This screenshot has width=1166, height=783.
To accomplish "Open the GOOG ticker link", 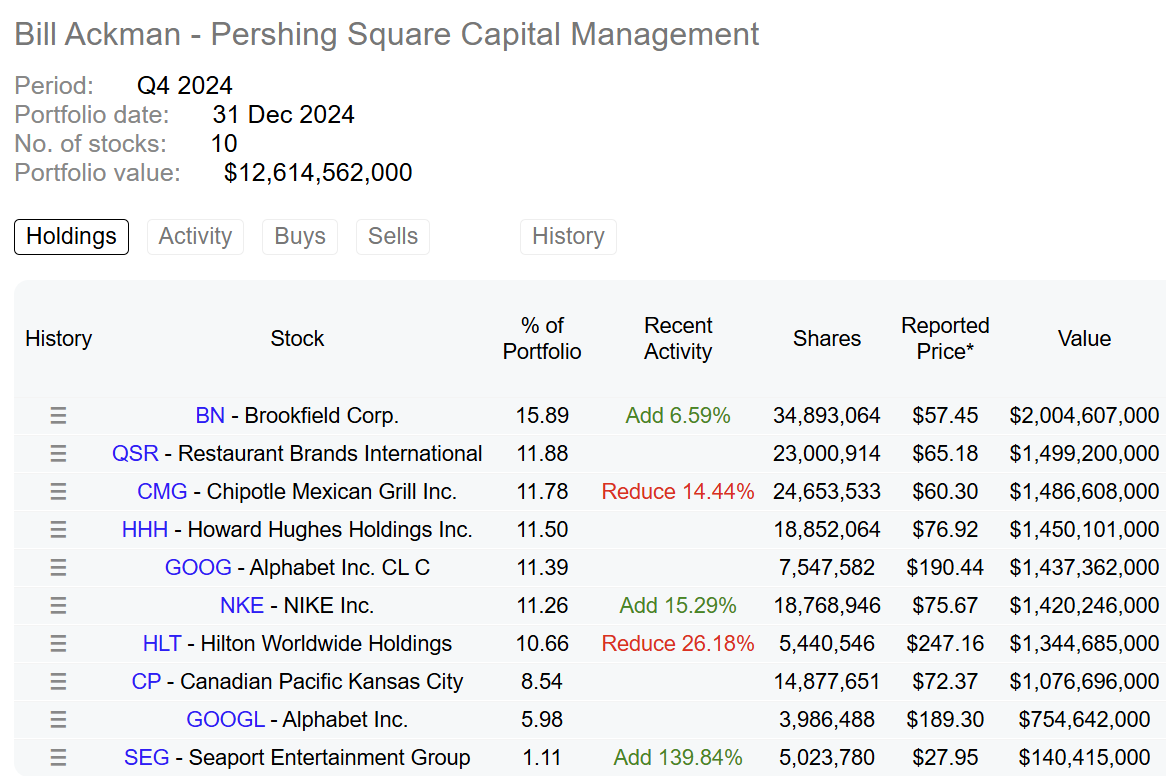I will 198,567.
